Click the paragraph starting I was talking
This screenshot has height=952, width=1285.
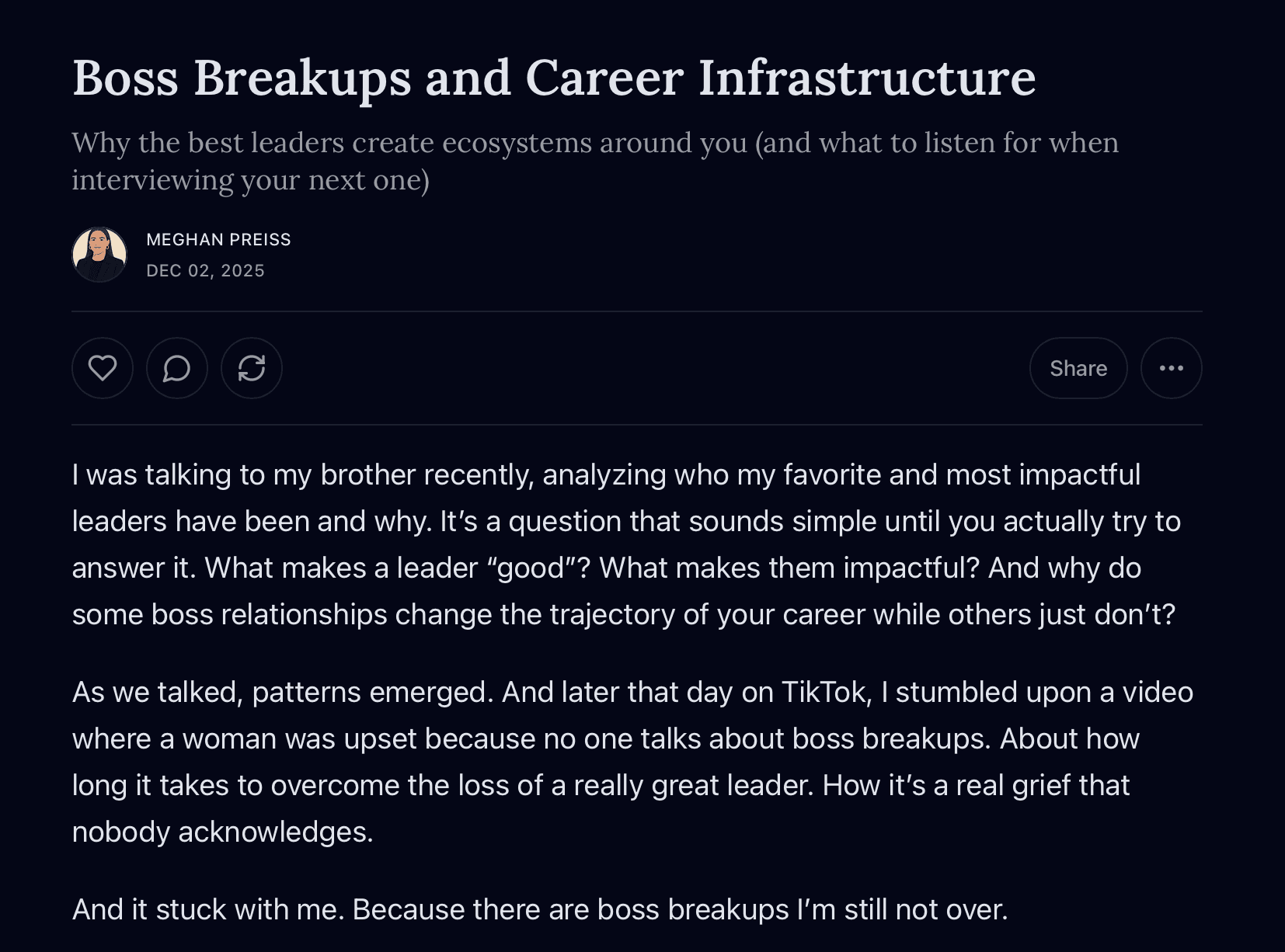(x=626, y=544)
